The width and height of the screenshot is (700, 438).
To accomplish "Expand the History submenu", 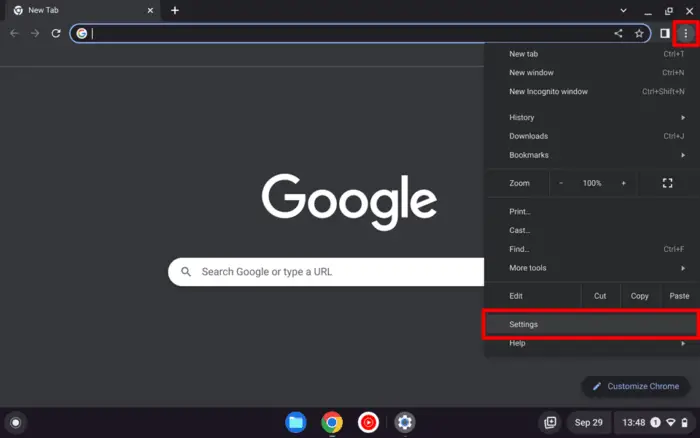I will 592,117.
